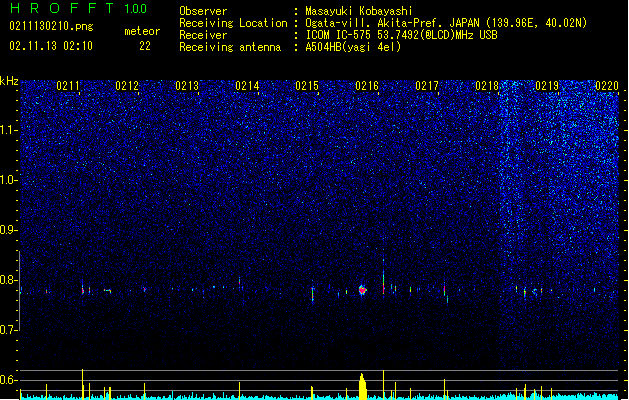The image size is (629, 400).
Task: Click the 0218 time marker
Action: coord(487,86)
